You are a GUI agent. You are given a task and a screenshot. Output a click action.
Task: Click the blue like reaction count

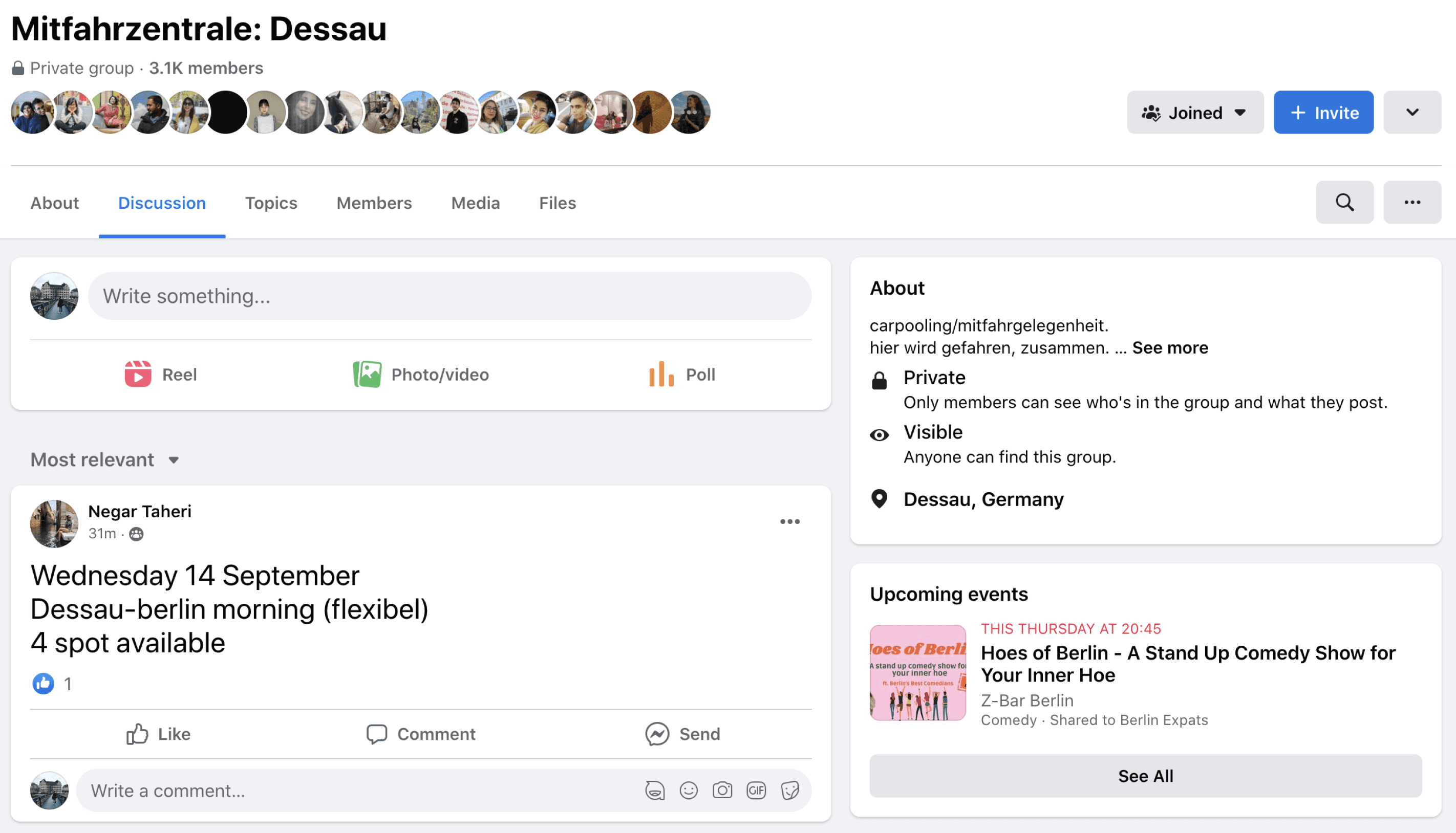(44, 683)
